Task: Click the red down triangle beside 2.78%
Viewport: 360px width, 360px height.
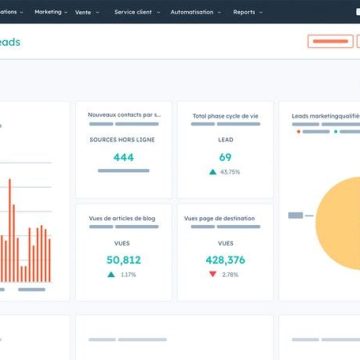Action: click(213, 274)
